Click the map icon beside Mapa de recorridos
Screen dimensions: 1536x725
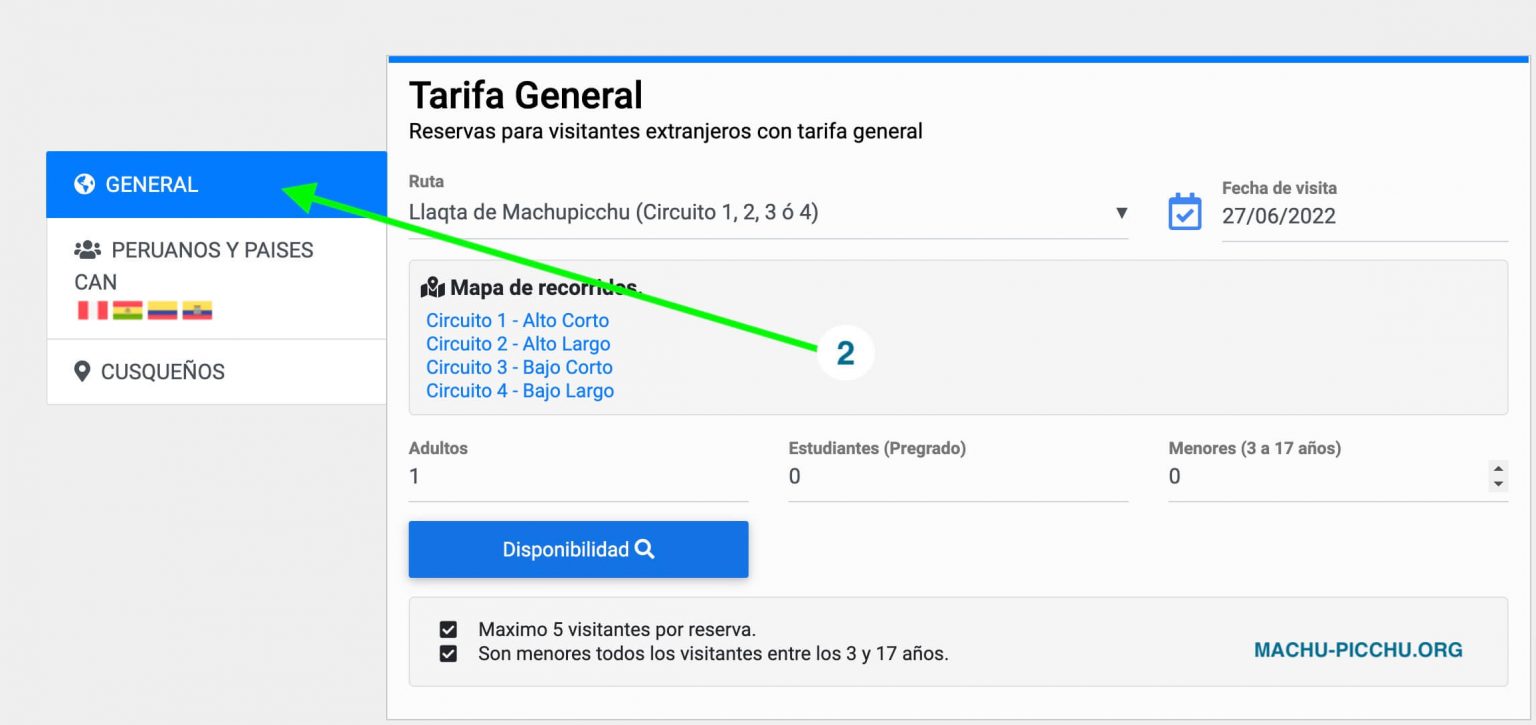tap(433, 288)
